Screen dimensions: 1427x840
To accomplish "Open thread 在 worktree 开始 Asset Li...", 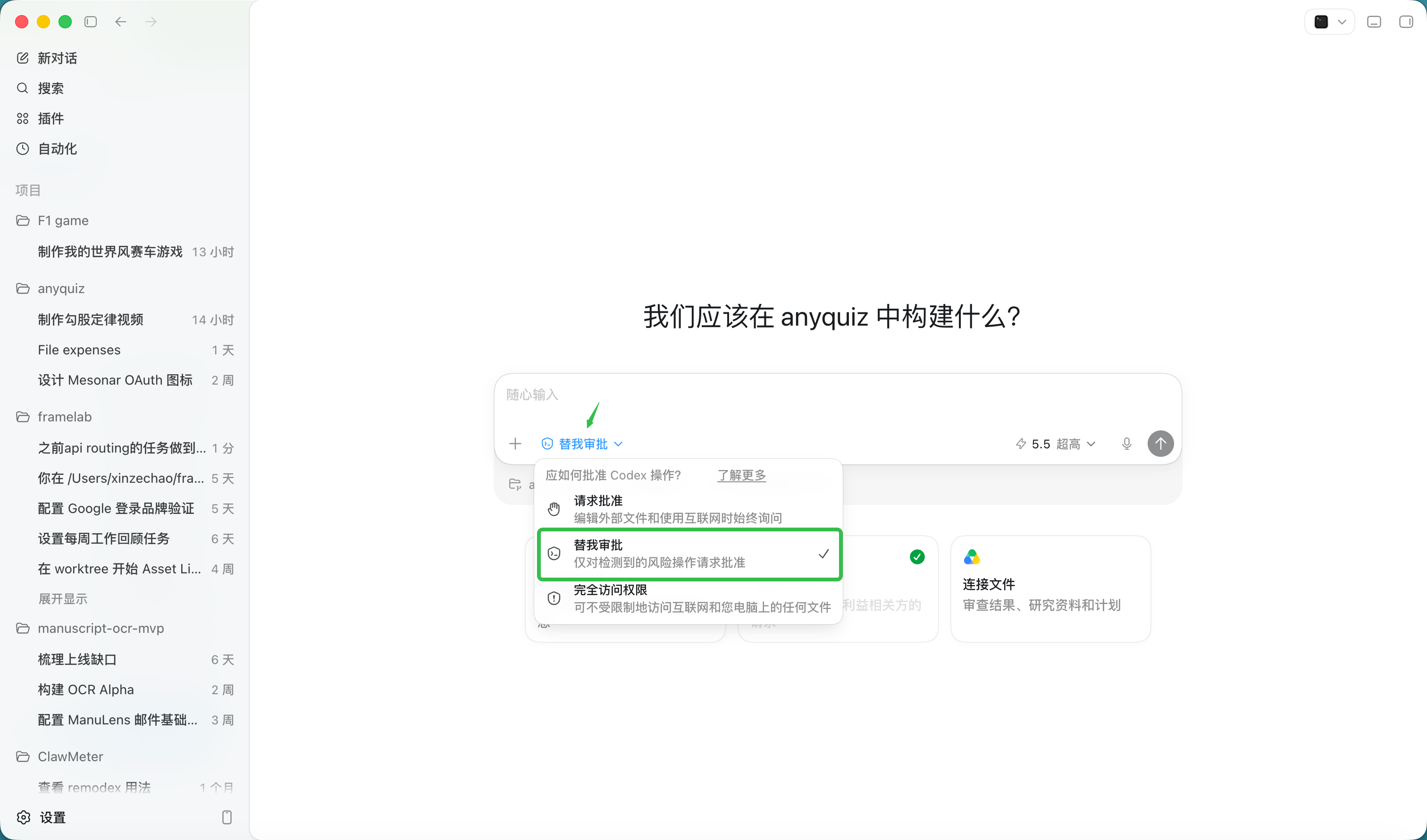I will 125,569.
